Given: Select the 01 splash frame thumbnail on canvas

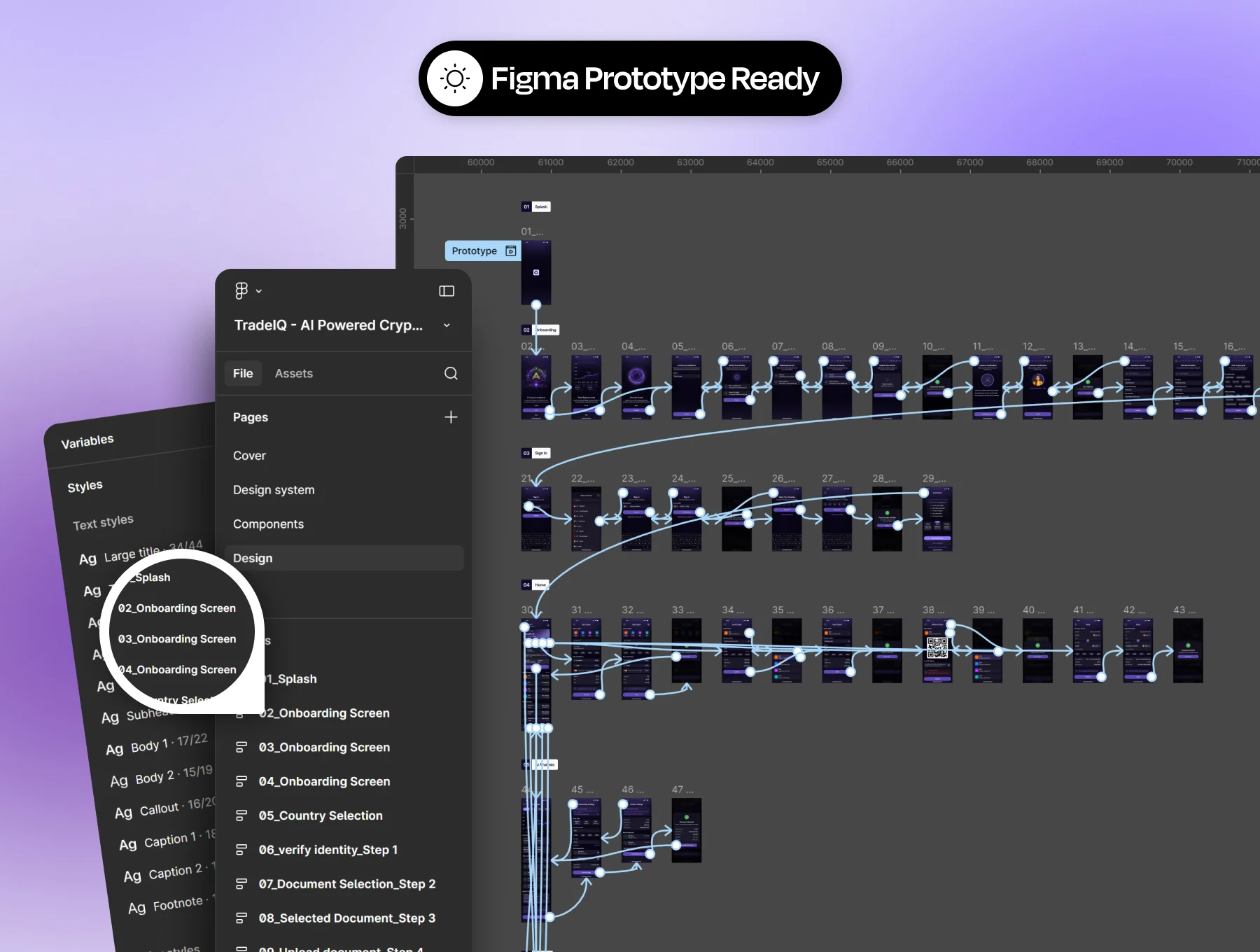Looking at the screenshot, I should pyautogui.click(x=536, y=273).
